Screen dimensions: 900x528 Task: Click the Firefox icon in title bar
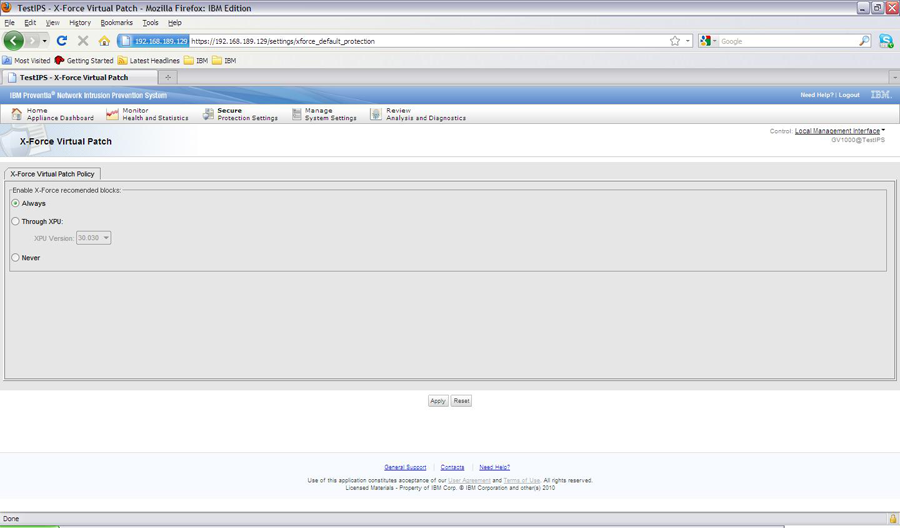(6, 7)
